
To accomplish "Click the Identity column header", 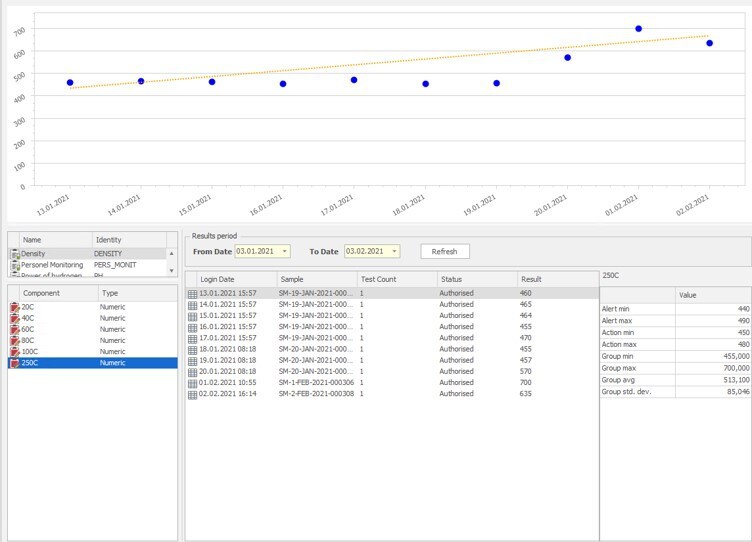I will click(x=129, y=239).
